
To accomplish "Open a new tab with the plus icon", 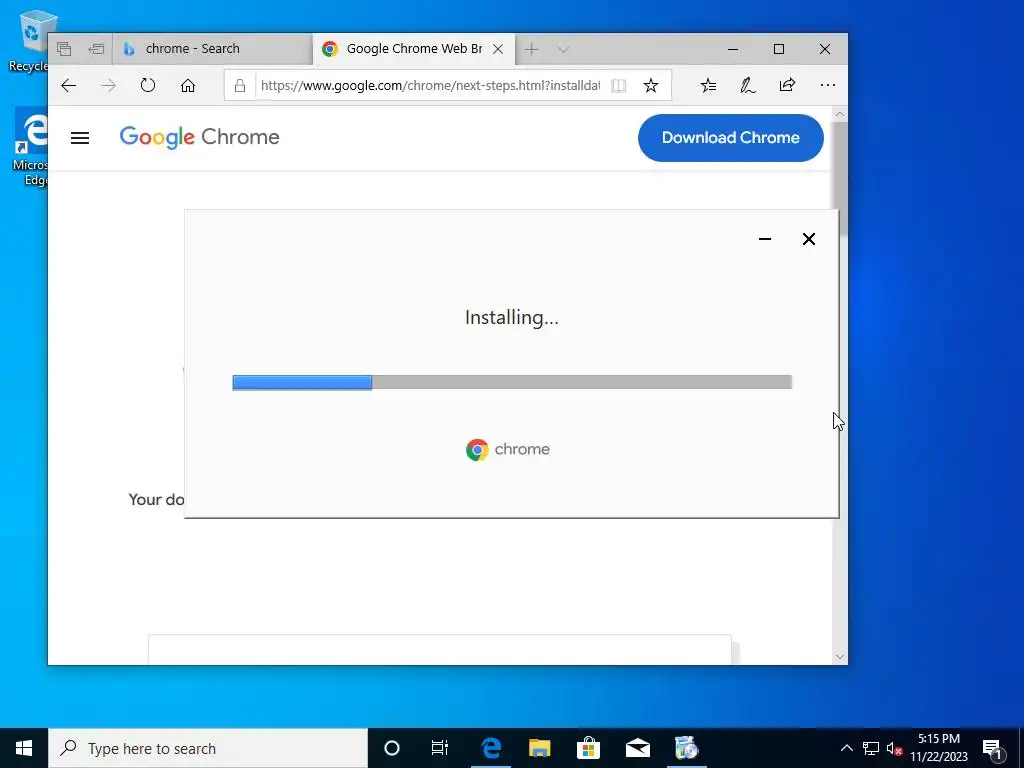I will click(x=532, y=49).
